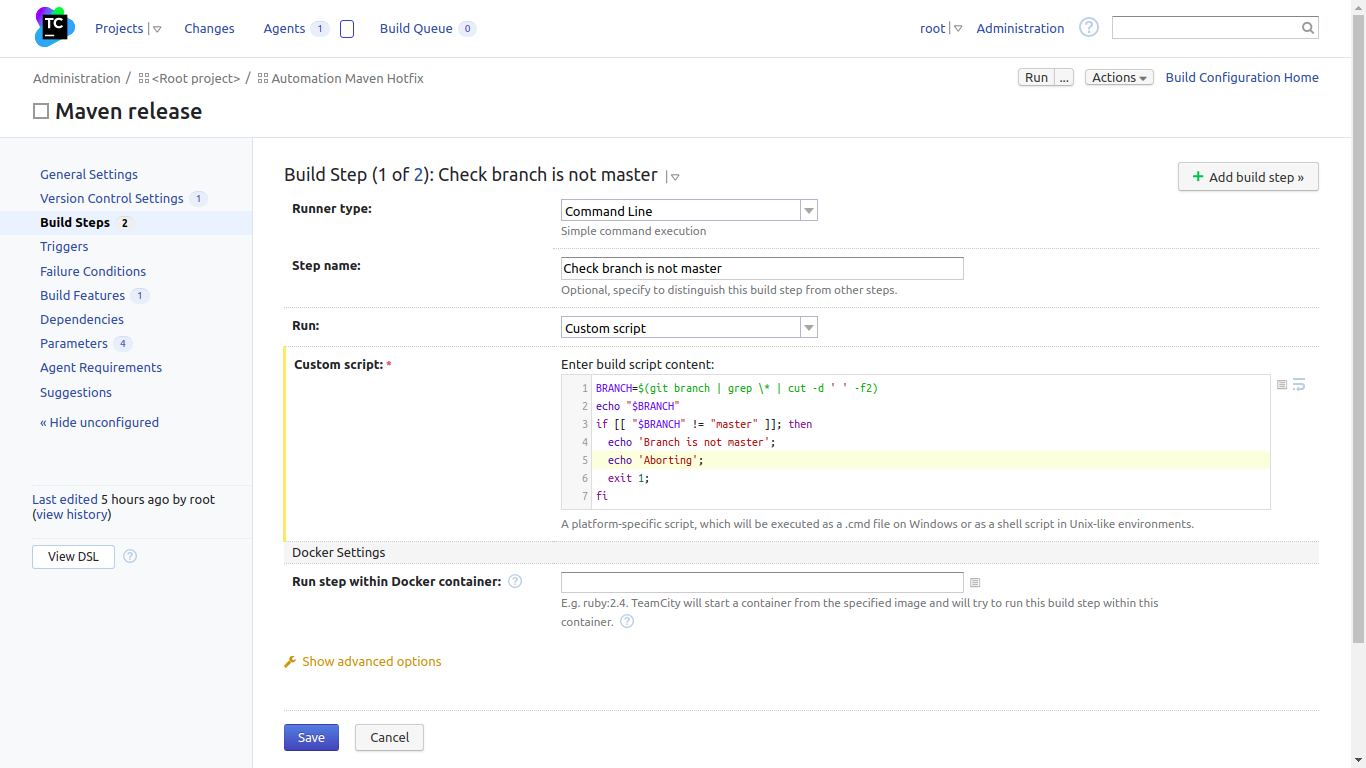
Task: Go to Triggers settings in sidebar
Action: click(64, 247)
